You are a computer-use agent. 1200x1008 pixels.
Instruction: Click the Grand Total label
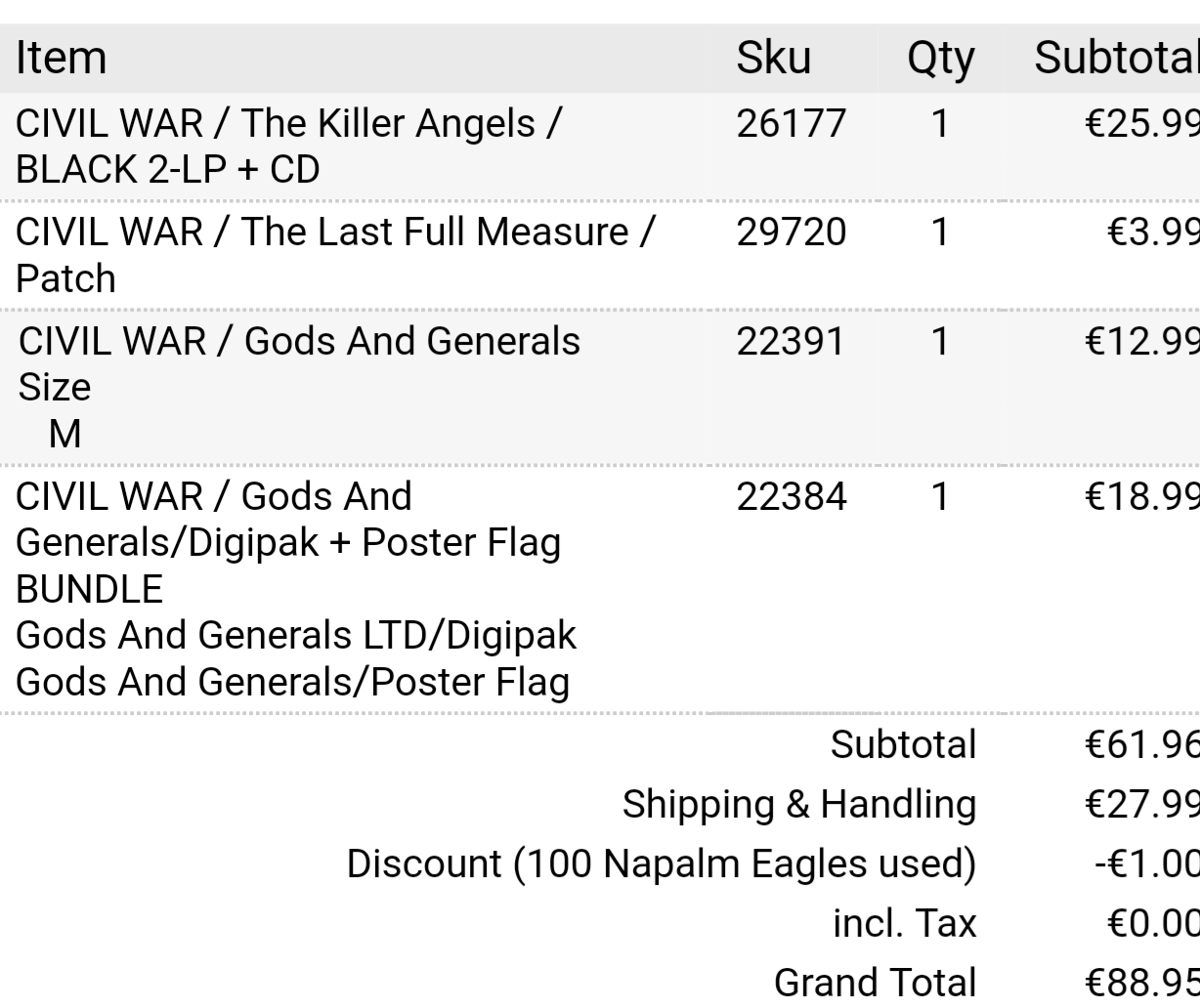875,982
